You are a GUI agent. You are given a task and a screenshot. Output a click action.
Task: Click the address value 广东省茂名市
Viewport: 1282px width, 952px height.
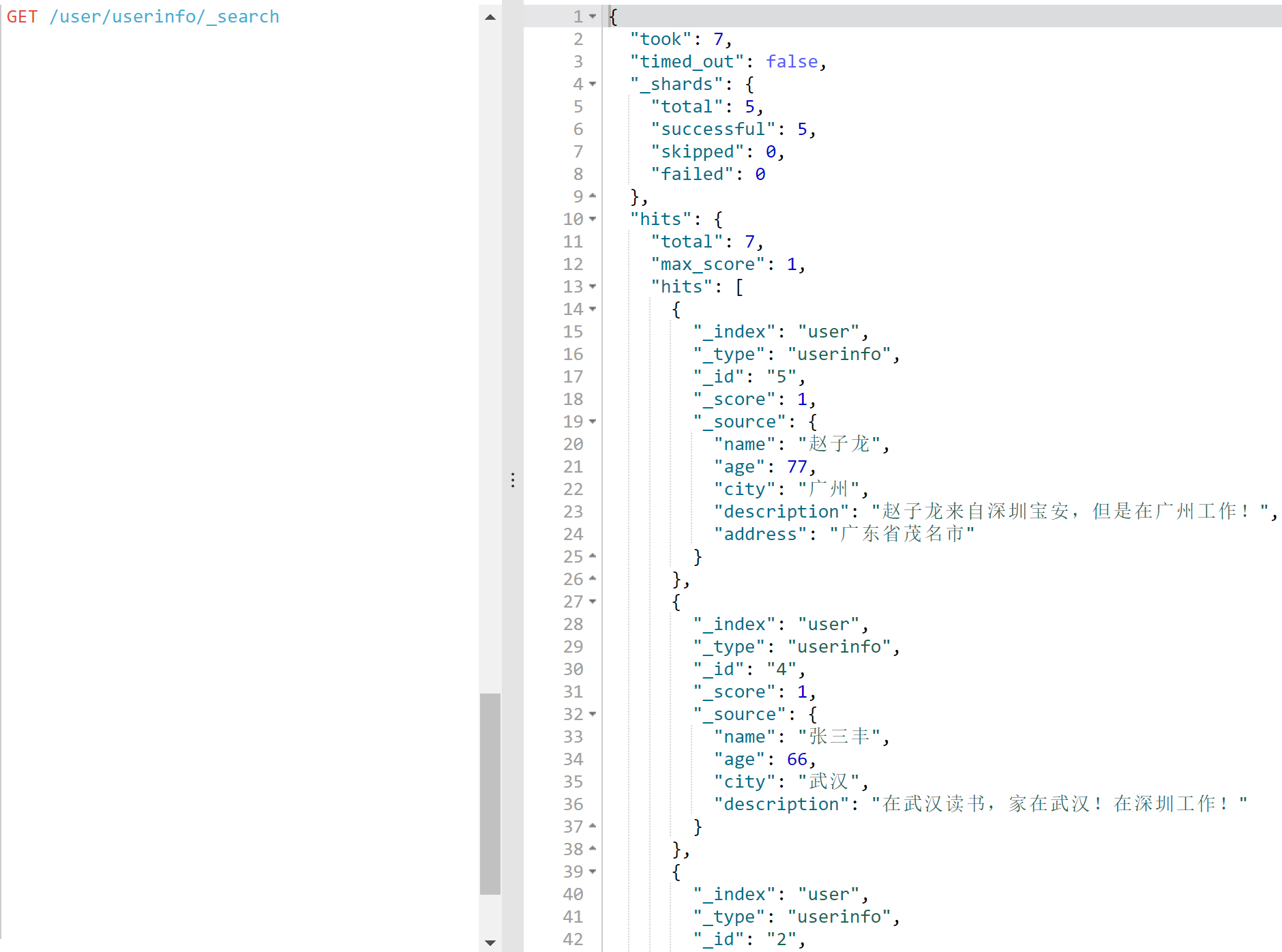pos(902,534)
